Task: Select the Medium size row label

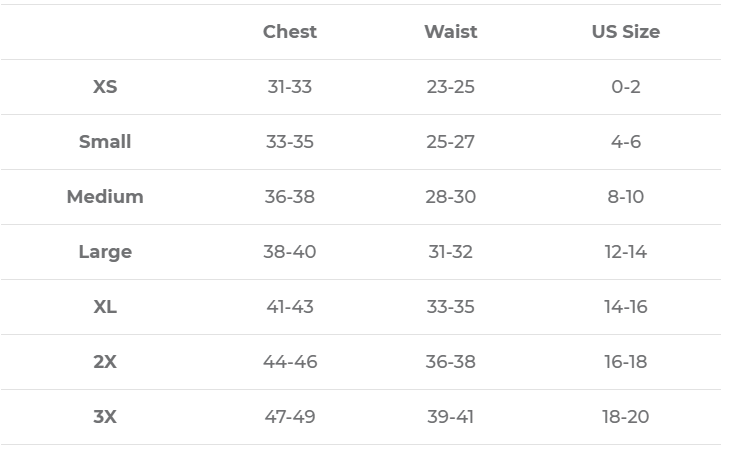Action: click(105, 197)
